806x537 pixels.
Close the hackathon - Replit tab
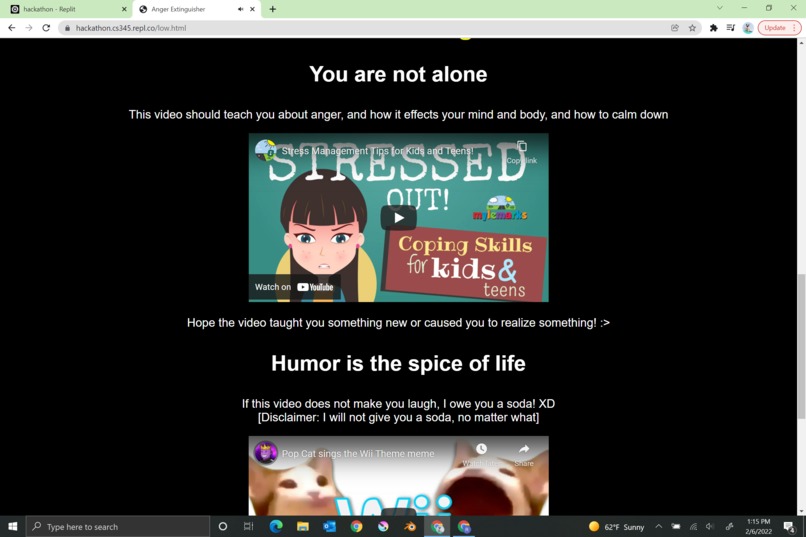click(x=124, y=9)
